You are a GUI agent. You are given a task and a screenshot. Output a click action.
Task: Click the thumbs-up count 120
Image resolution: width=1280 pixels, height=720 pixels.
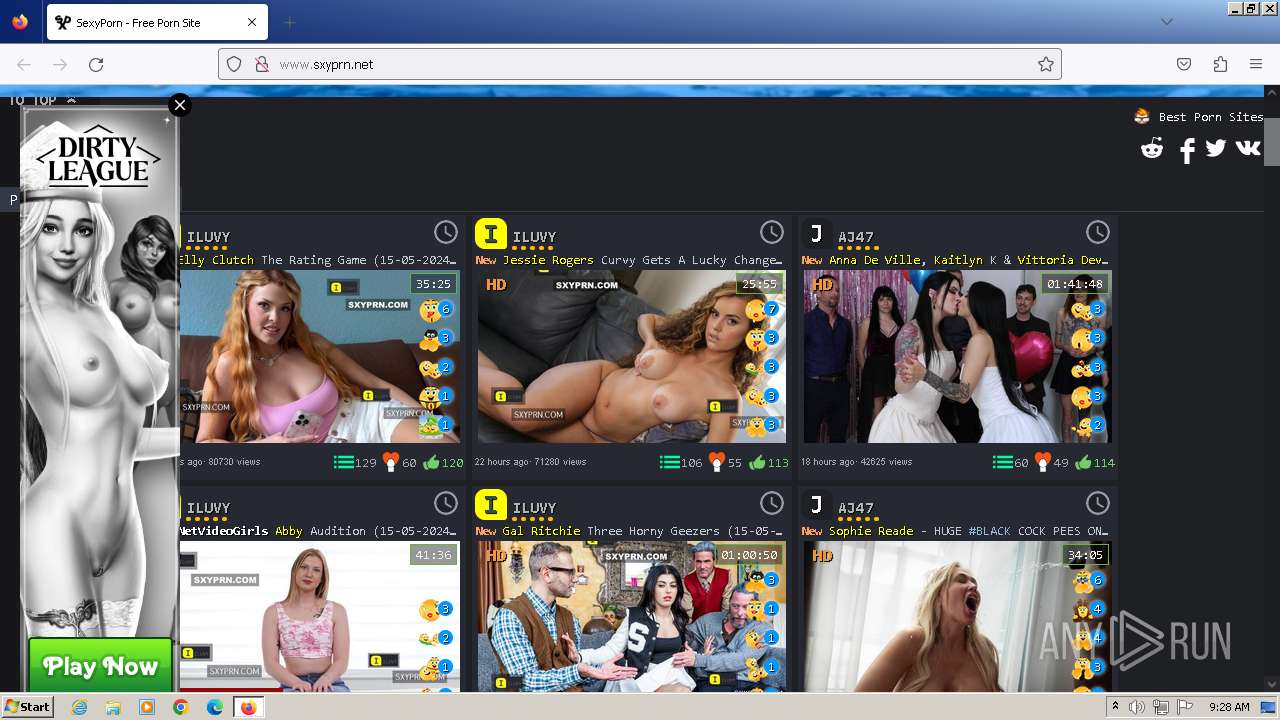coord(443,462)
